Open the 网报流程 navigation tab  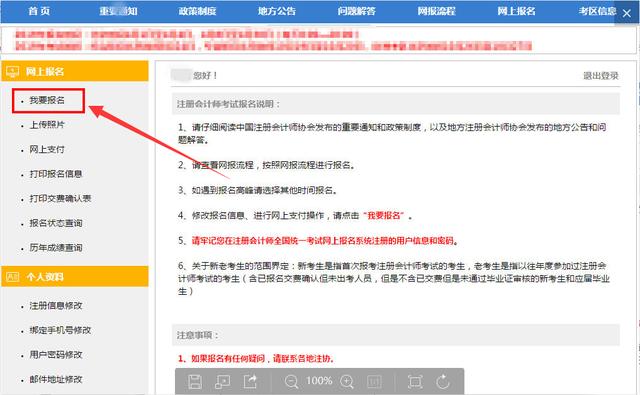click(x=436, y=11)
